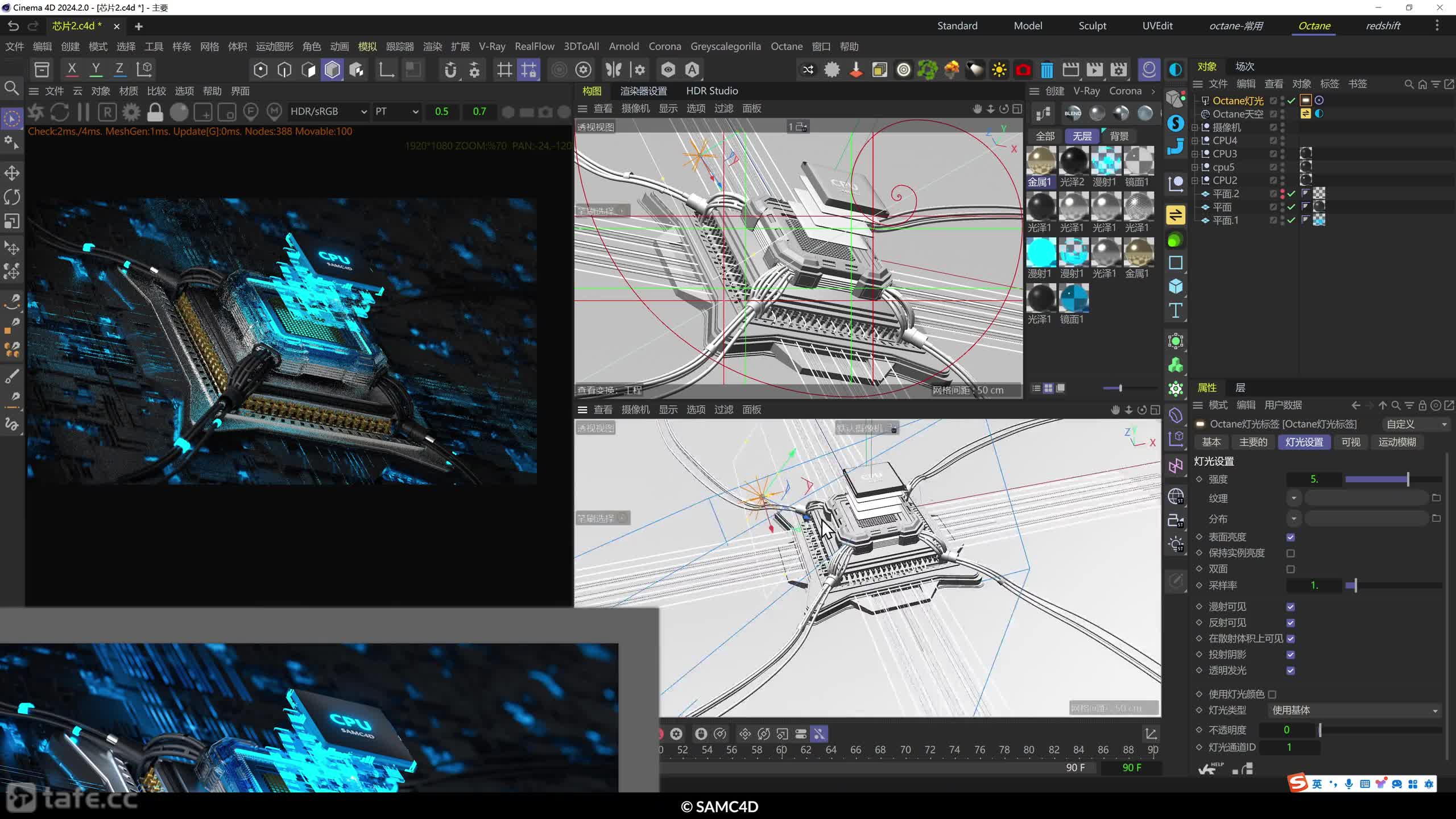Toggle the Z axis lock icon
Screen dimensions: 1456x819
click(x=119, y=69)
